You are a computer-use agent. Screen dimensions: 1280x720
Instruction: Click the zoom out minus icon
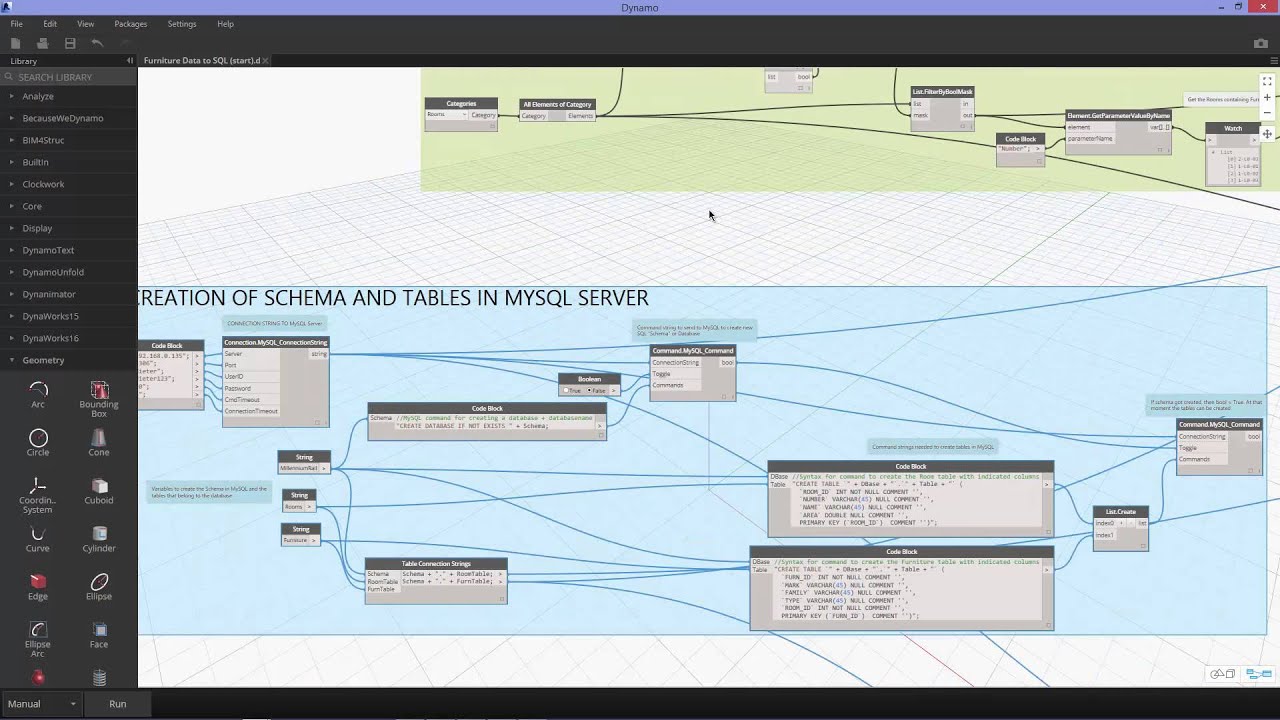pyautogui.click(x=1267, y=113)
